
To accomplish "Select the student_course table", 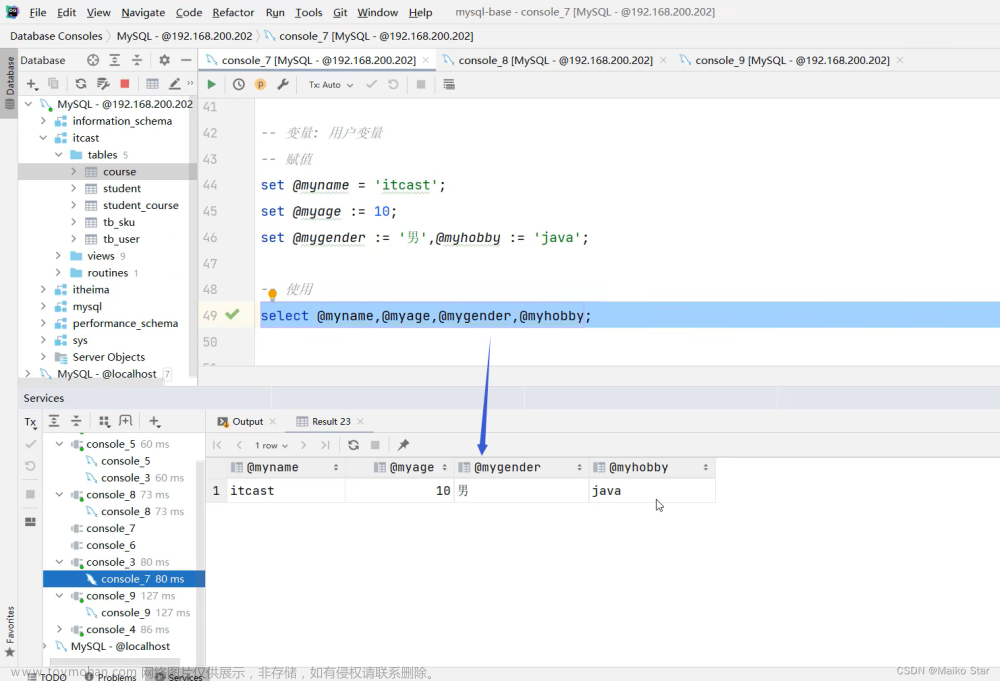I will click(x=140, y=205).
